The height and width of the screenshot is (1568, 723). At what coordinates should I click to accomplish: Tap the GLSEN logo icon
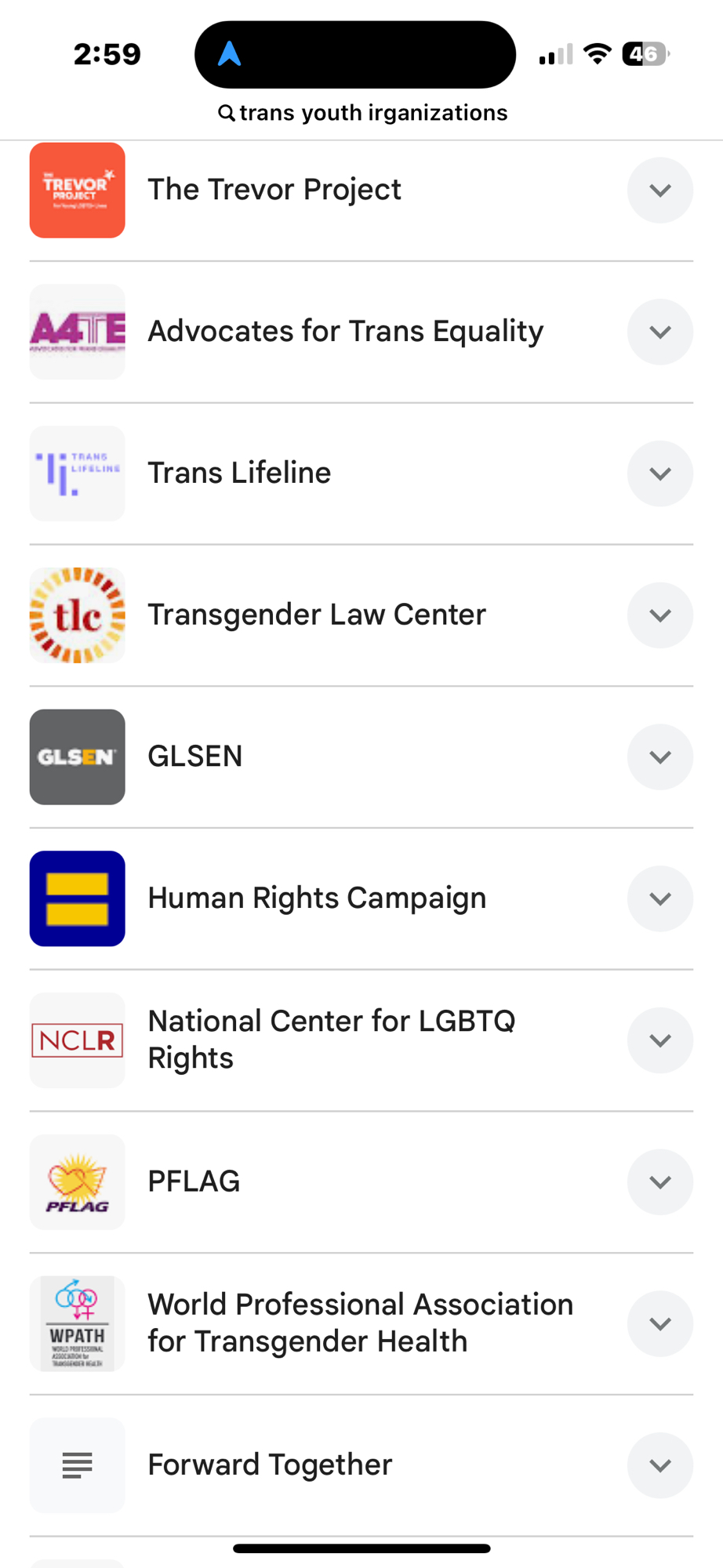point(77,757)
